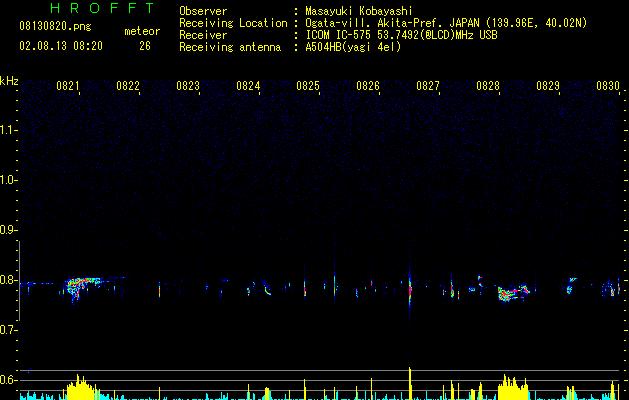Click the 0.8 kHz axis label
629x400 pixels.
tap(7, 280)
